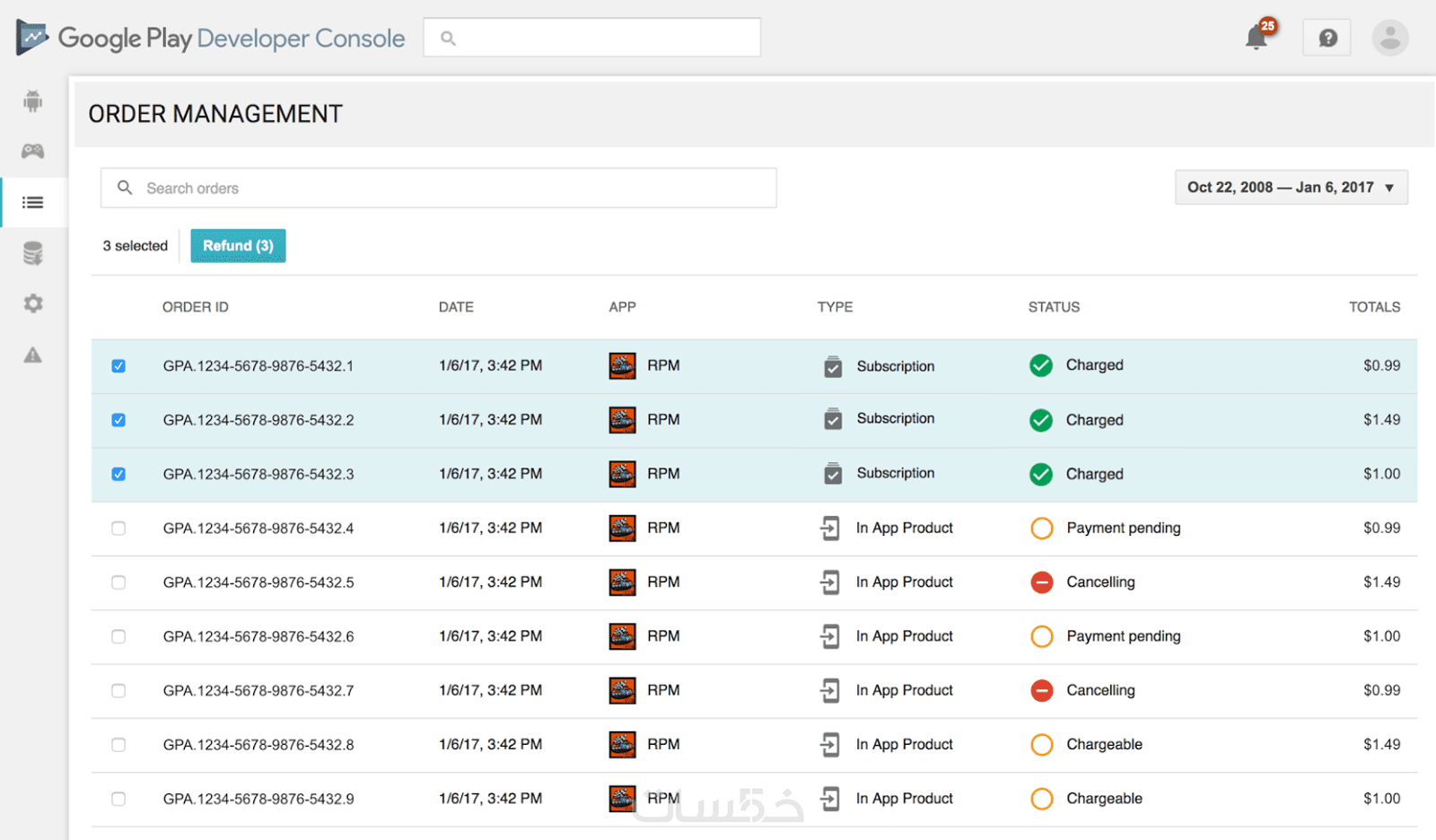The height and width of the screenshot is (840, 1436).
Task: Click Chargeable status text in order 5432.9
Action: click(x=1104, y=798)
